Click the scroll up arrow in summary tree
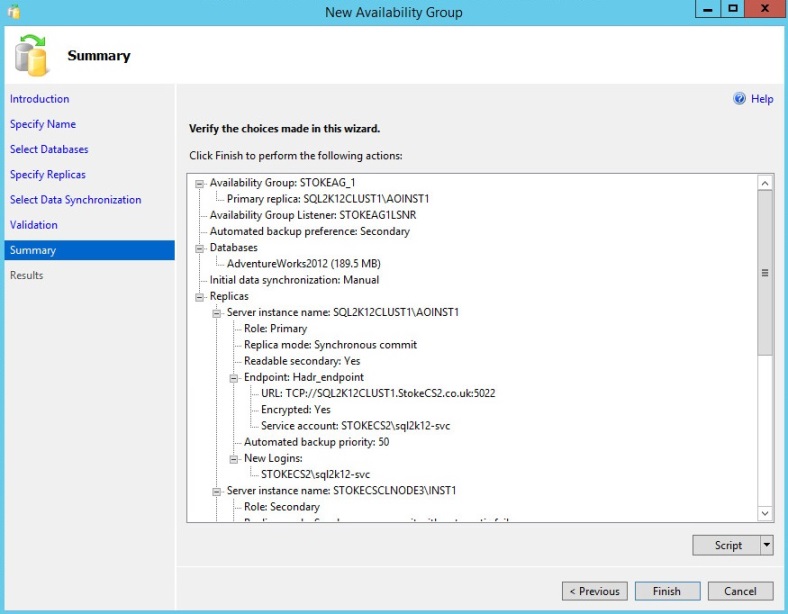788x614 pixels. 765,183
